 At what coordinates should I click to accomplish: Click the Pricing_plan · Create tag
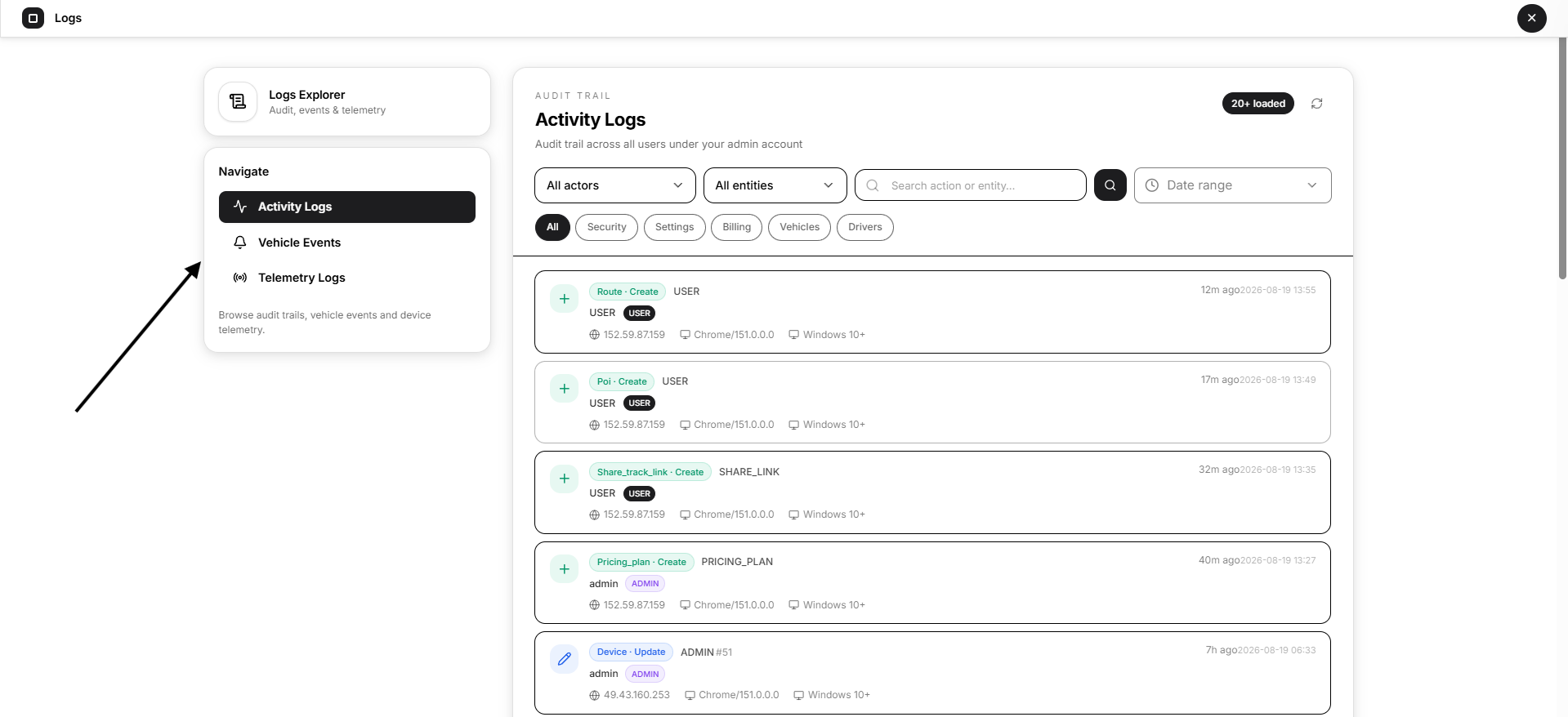pos(641,562)
